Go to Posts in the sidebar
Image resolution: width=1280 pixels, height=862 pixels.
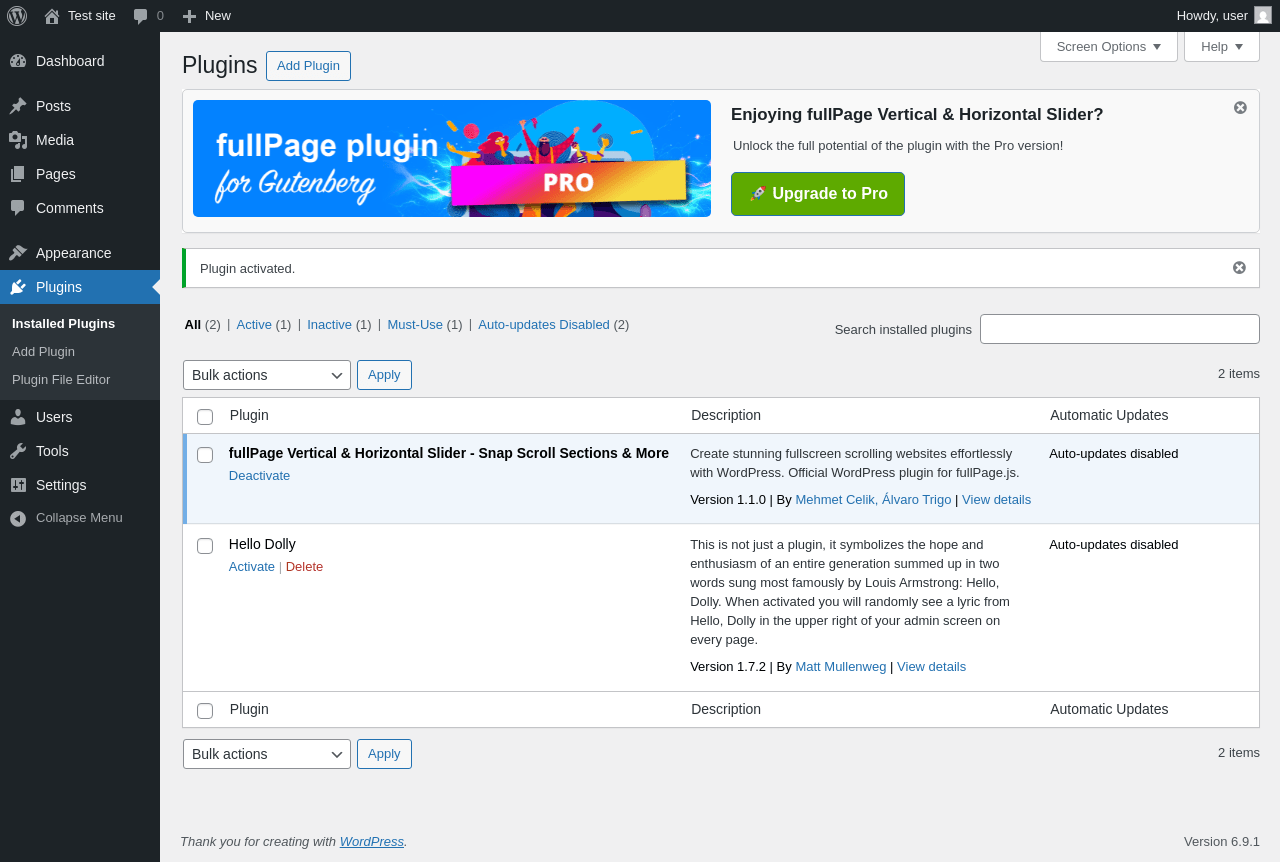pos(80,106)
